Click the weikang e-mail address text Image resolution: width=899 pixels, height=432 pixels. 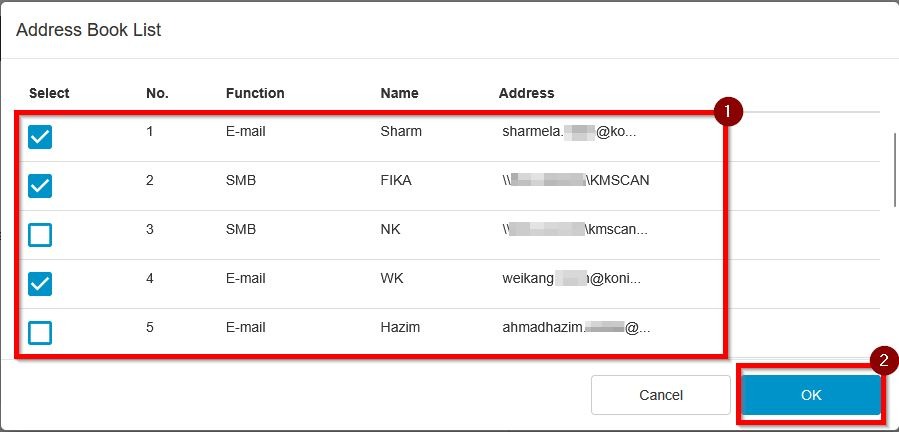coord(571,278)
